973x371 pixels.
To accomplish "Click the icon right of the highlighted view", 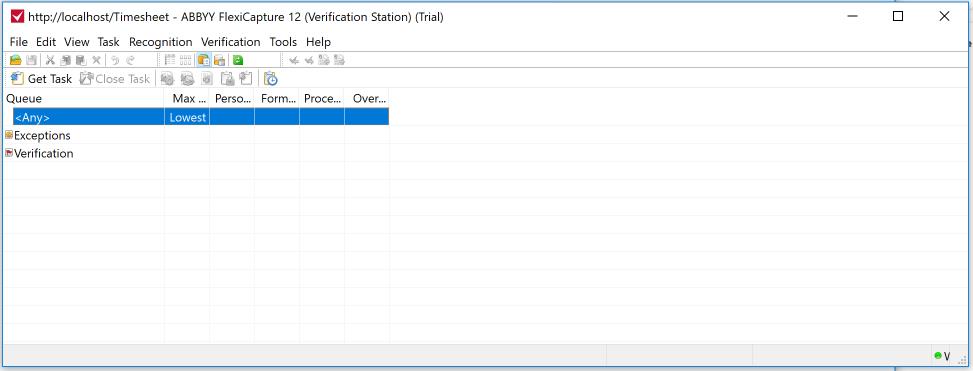I will click(219, 60).
